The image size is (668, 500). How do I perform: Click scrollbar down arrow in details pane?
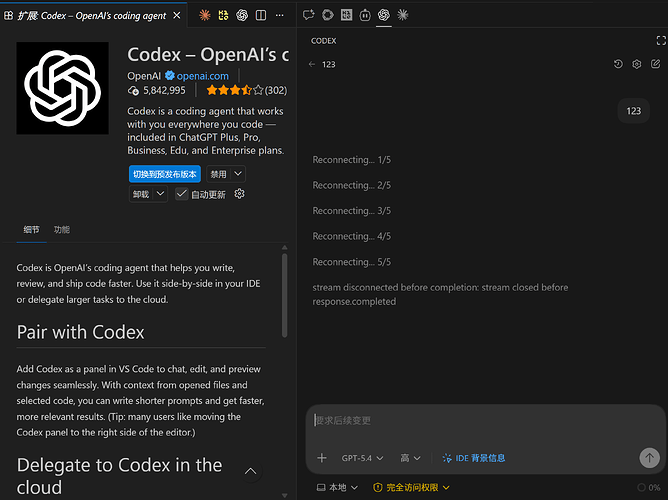284,495
